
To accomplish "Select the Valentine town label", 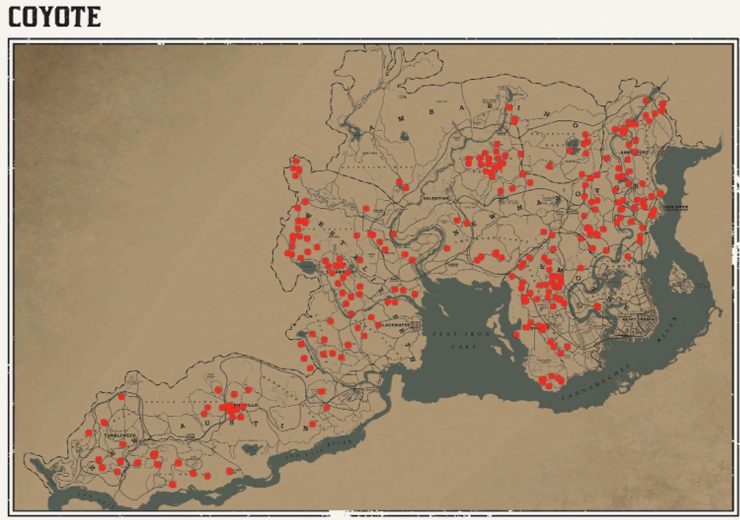I will point(435,198).
